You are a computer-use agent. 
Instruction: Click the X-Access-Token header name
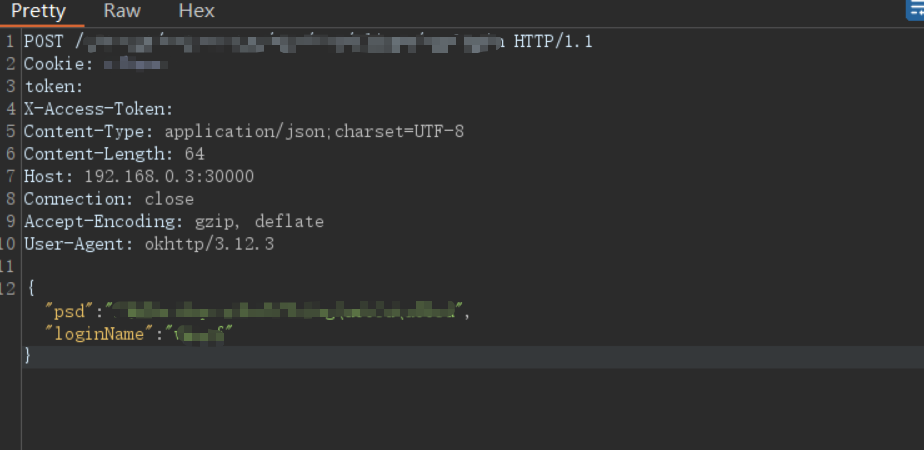98,109
